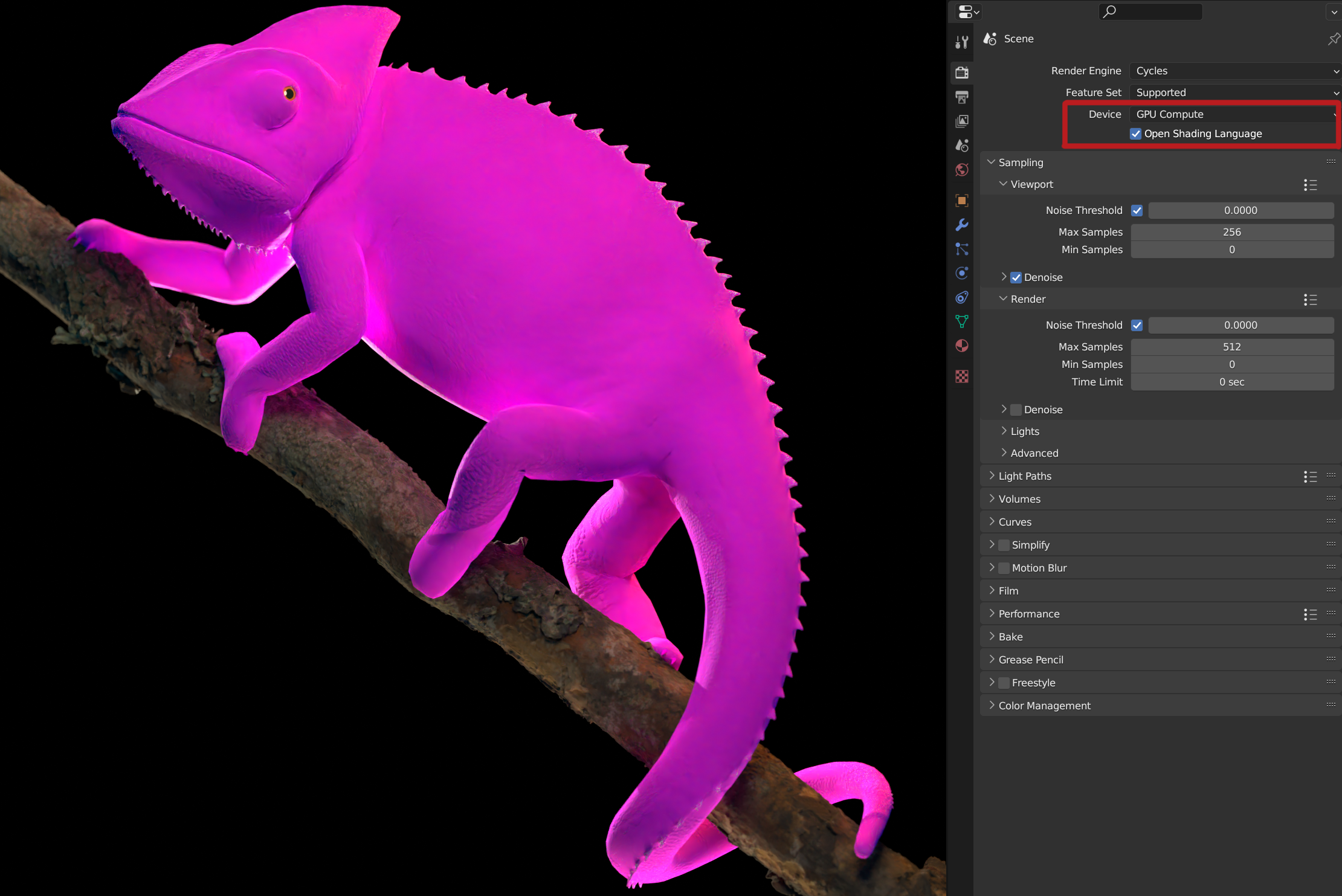Enable Motion Blur checkbox

click(x=1004, y=568)
